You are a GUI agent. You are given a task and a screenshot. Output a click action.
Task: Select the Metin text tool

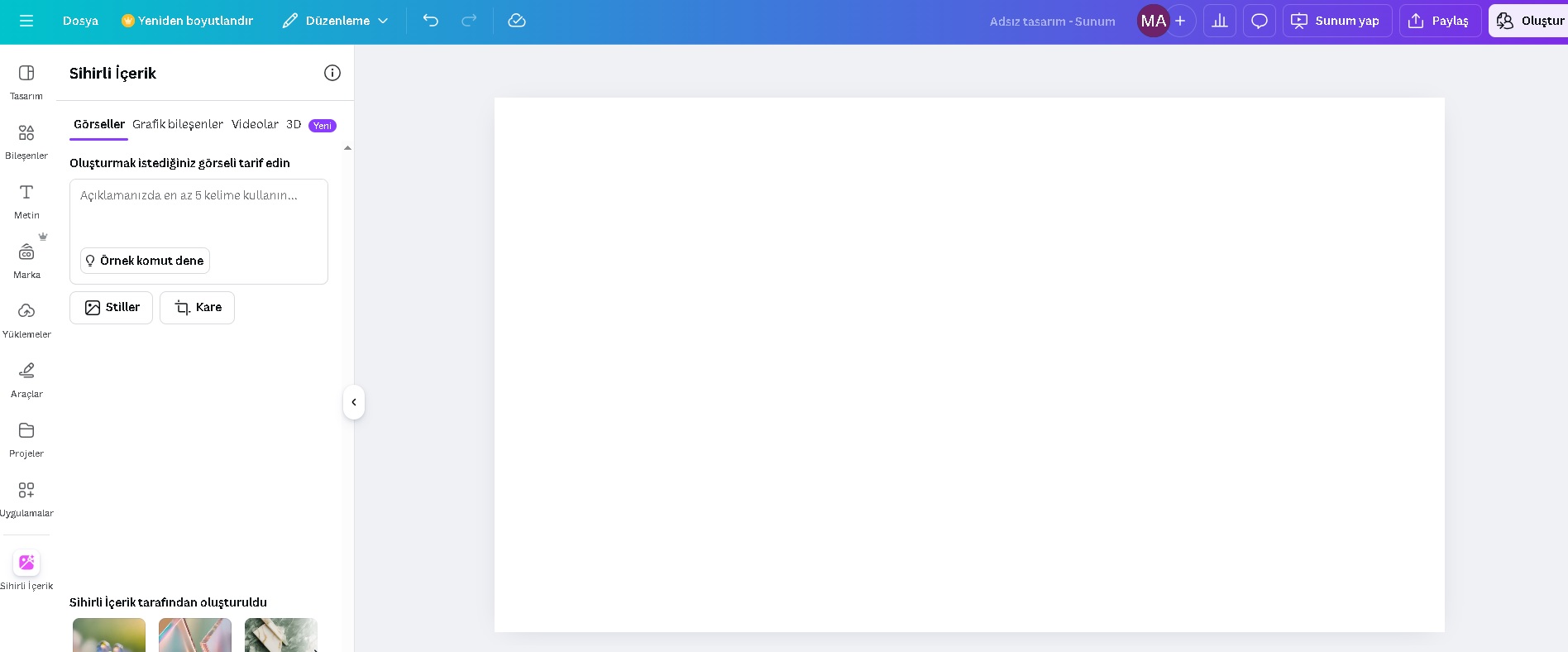26,201
